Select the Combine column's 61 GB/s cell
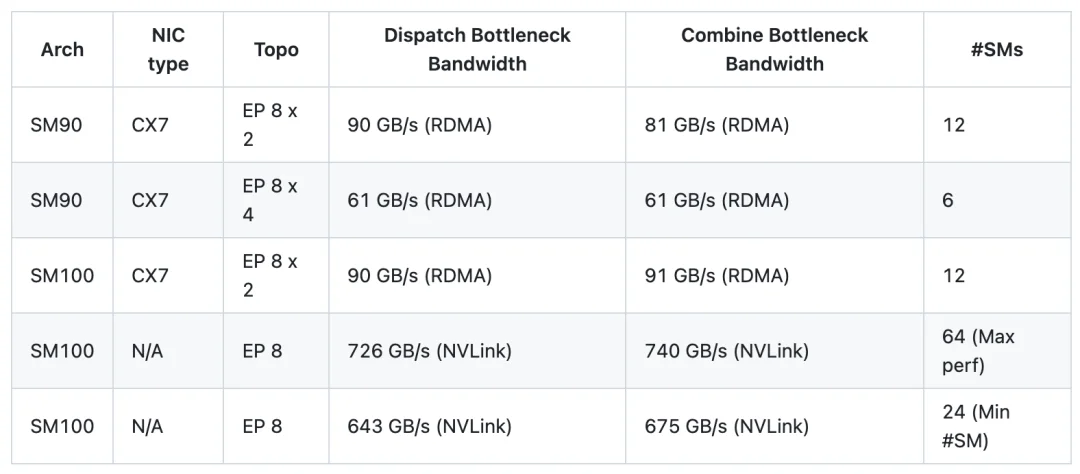1080x474 pixels. pos(717,200)
